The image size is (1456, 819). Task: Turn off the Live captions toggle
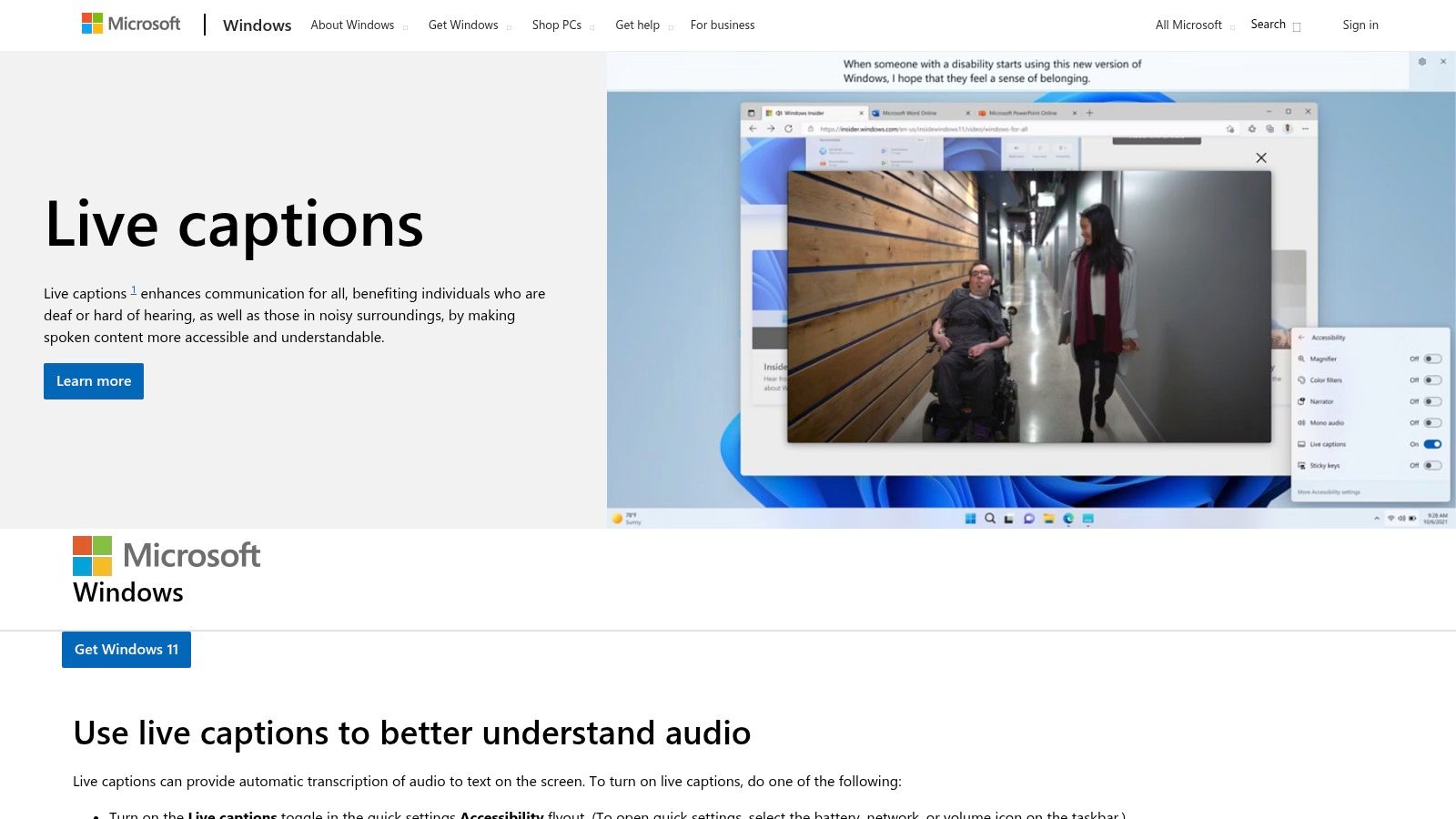(x=1432, y=444)
